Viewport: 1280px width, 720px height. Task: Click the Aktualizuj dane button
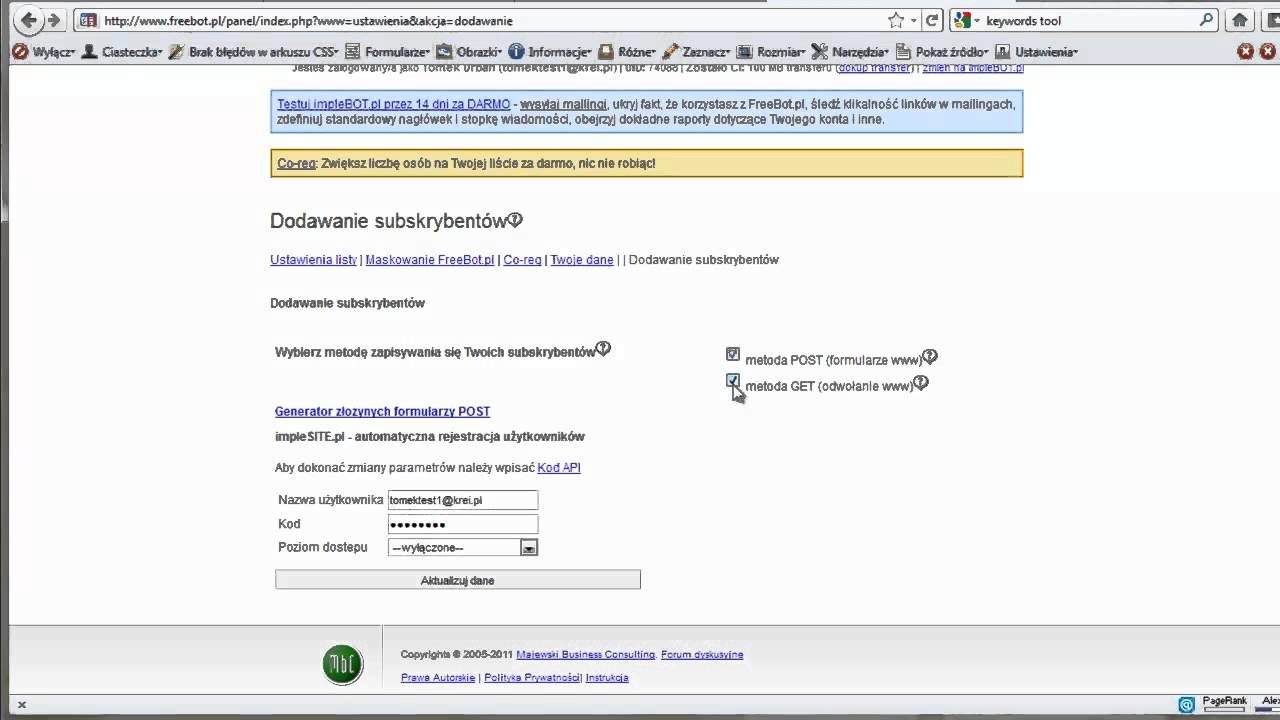(x=457, y=580)
